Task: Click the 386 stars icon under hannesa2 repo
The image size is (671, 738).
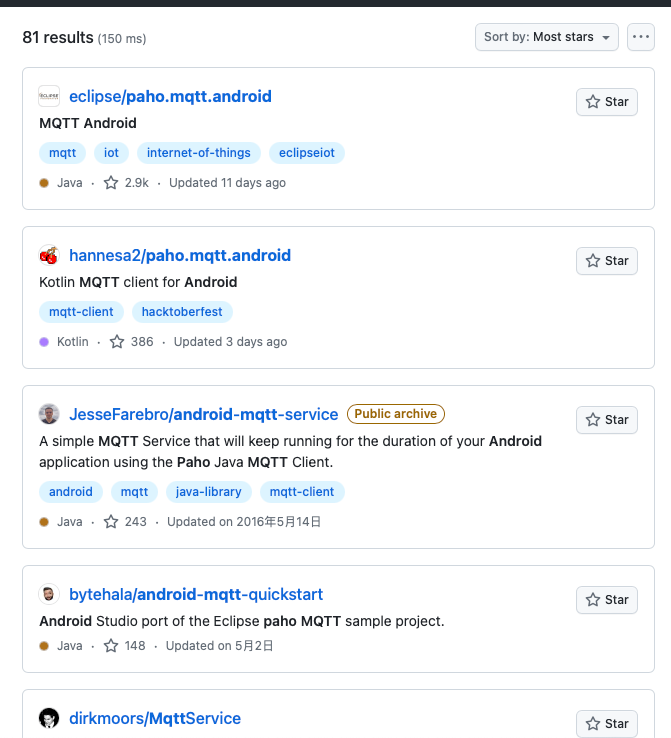Action: 117,342
